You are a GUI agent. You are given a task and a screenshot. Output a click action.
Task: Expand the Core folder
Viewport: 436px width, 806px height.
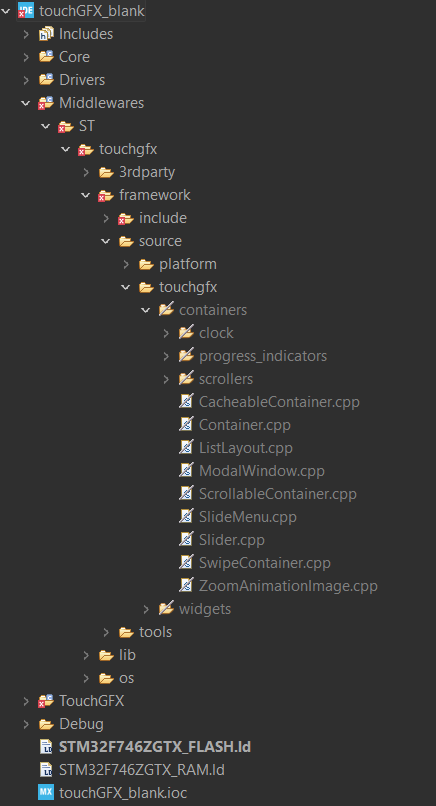26,57
